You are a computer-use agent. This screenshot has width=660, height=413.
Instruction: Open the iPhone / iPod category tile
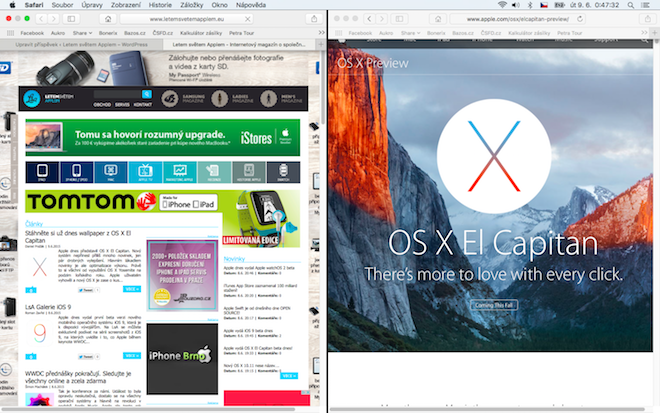[x=77, y=172]
